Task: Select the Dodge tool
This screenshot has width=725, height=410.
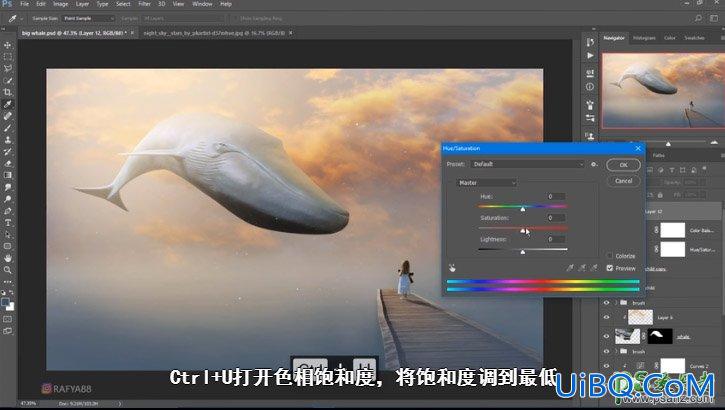Action: 7,199
